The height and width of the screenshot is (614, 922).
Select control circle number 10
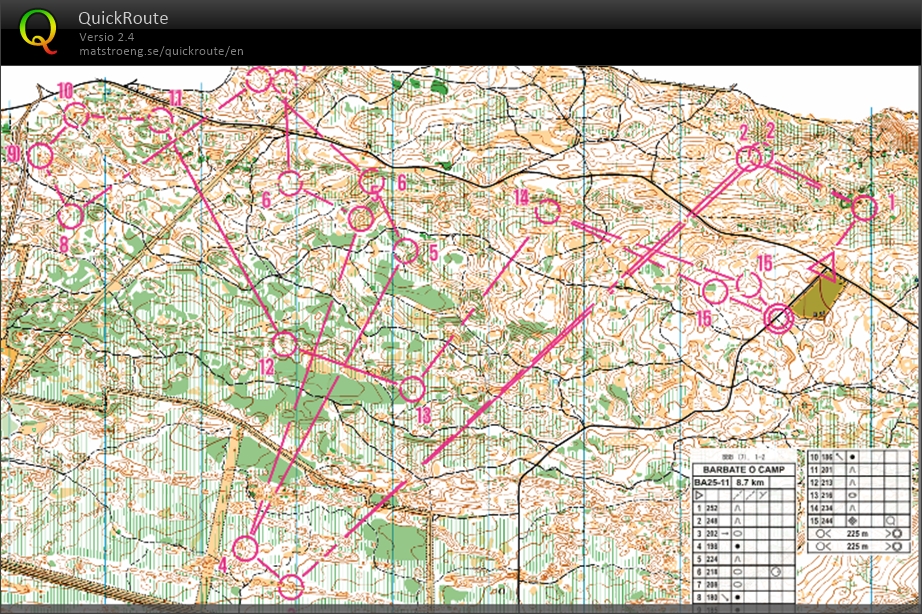click(76, 117)
